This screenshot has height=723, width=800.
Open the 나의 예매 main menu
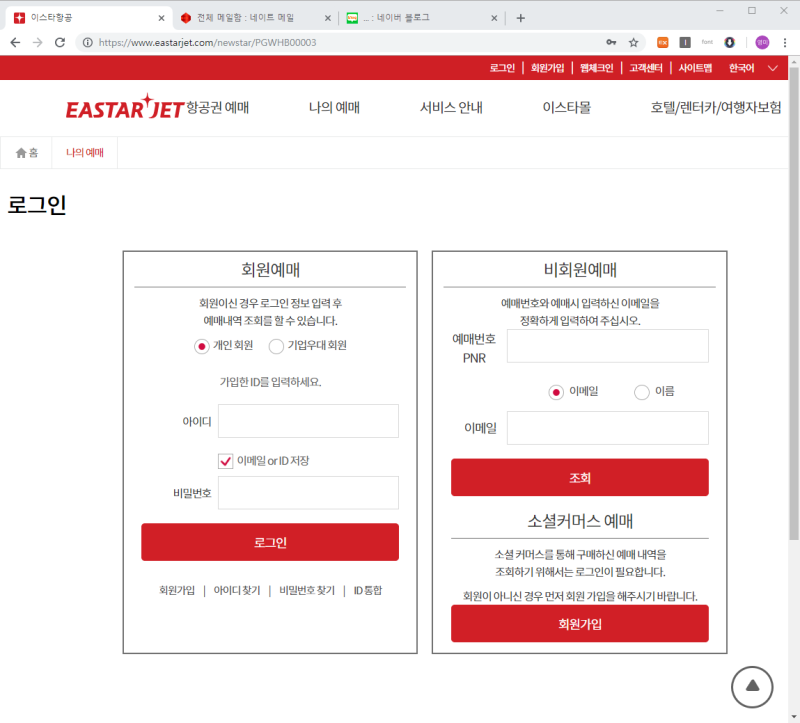tap(334, 108)
